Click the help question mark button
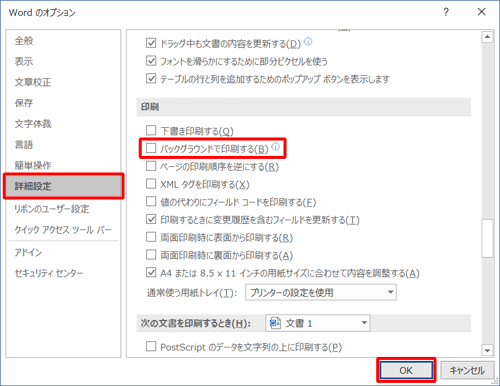500x386 pixels. click(446, 12)
